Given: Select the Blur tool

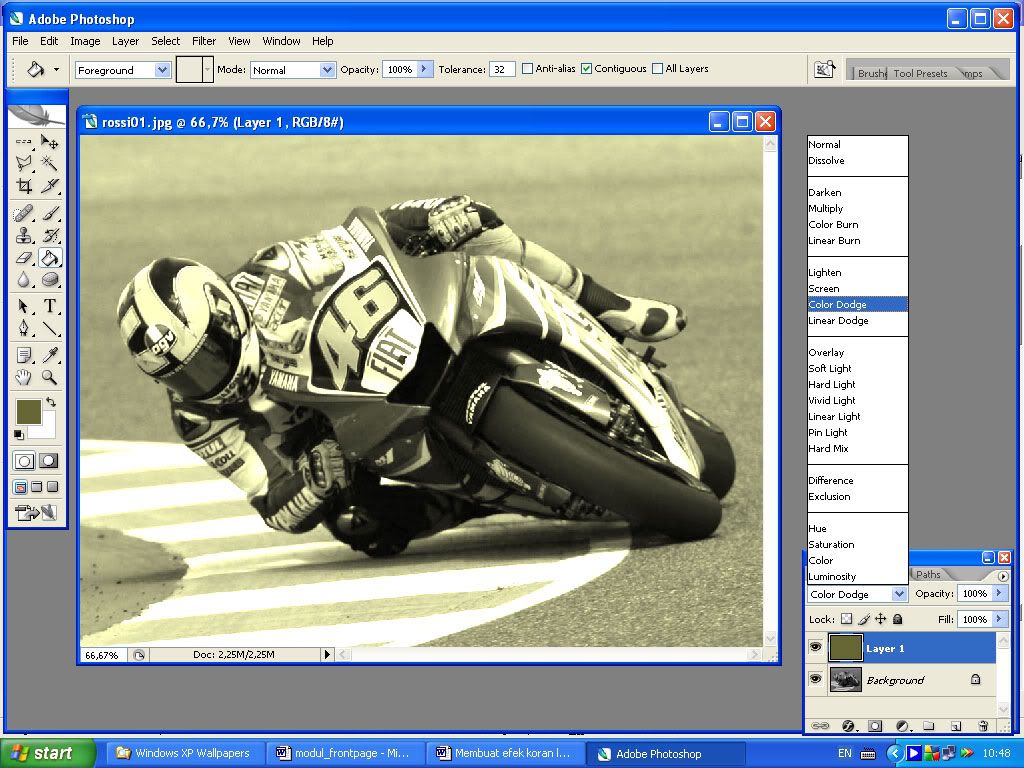Looking at the screenshot, I should point(24,280).
